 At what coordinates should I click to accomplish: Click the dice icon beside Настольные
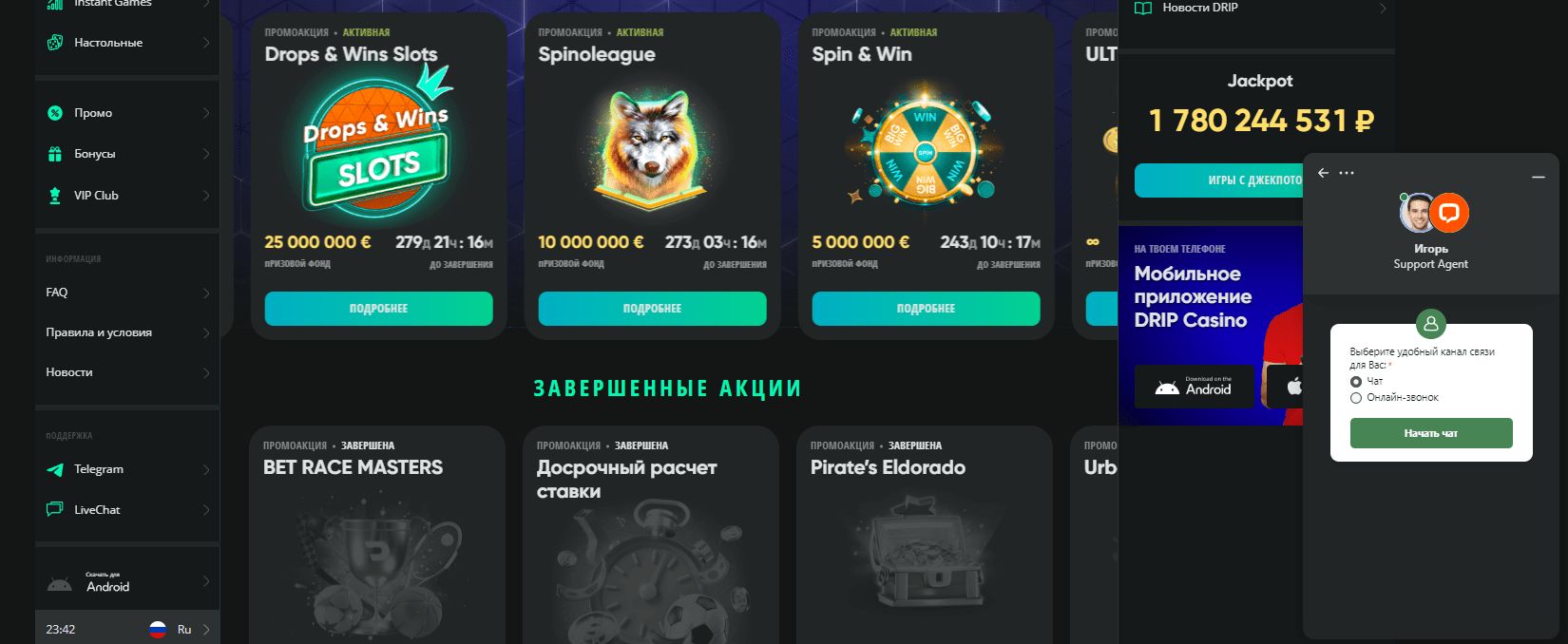[x=55, y=43]
